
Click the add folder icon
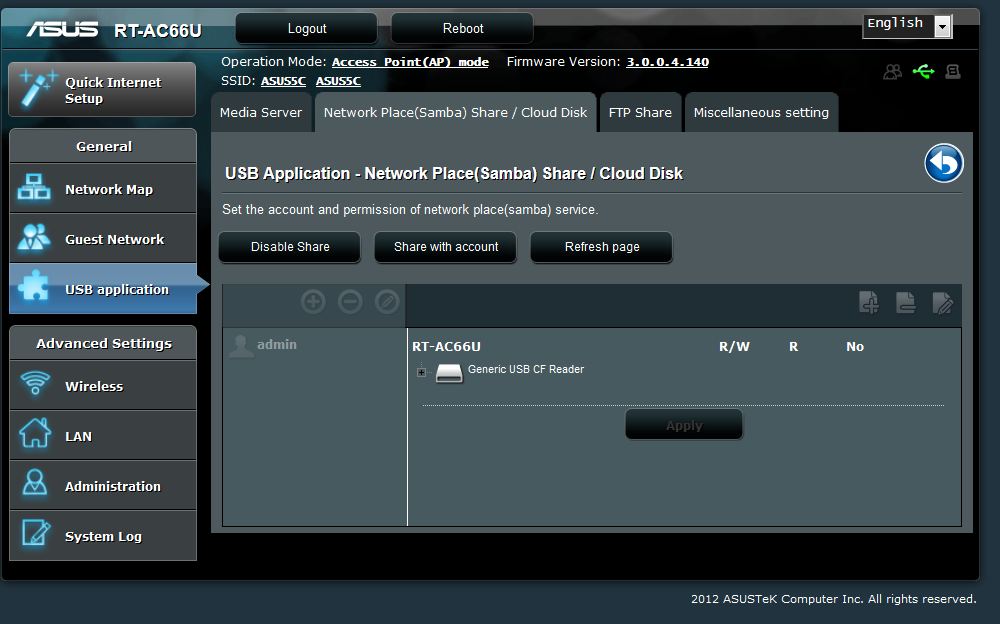click(869, 302)
